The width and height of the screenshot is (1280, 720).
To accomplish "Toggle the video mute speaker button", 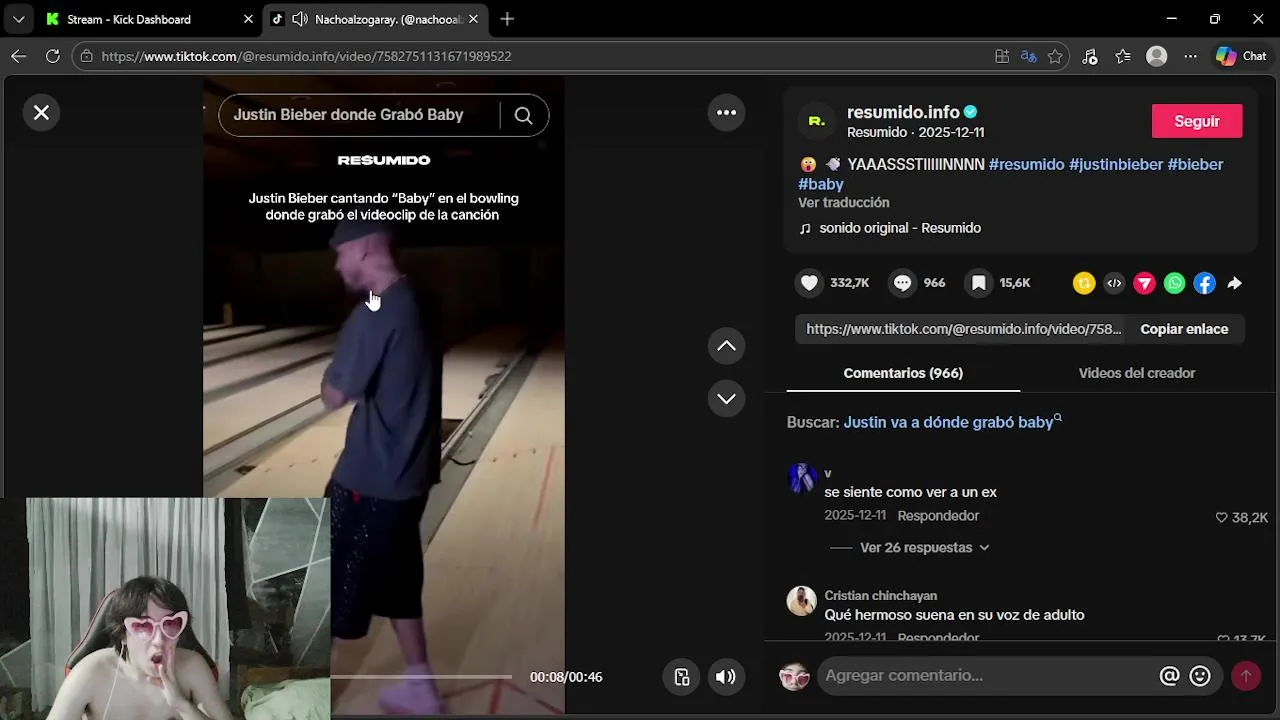I will 726,677.
